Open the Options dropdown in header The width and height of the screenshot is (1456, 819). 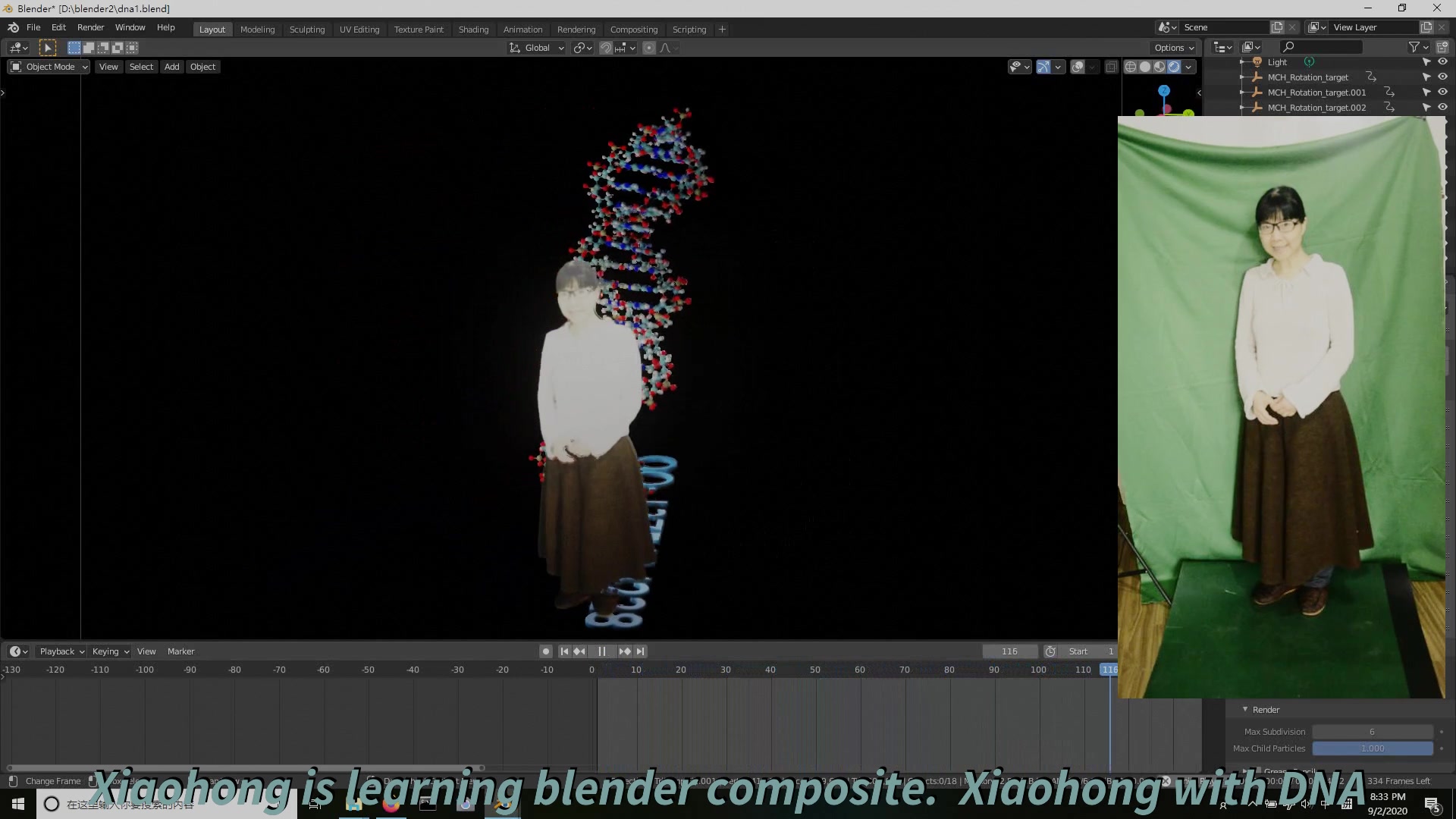tap(1174, 48)
